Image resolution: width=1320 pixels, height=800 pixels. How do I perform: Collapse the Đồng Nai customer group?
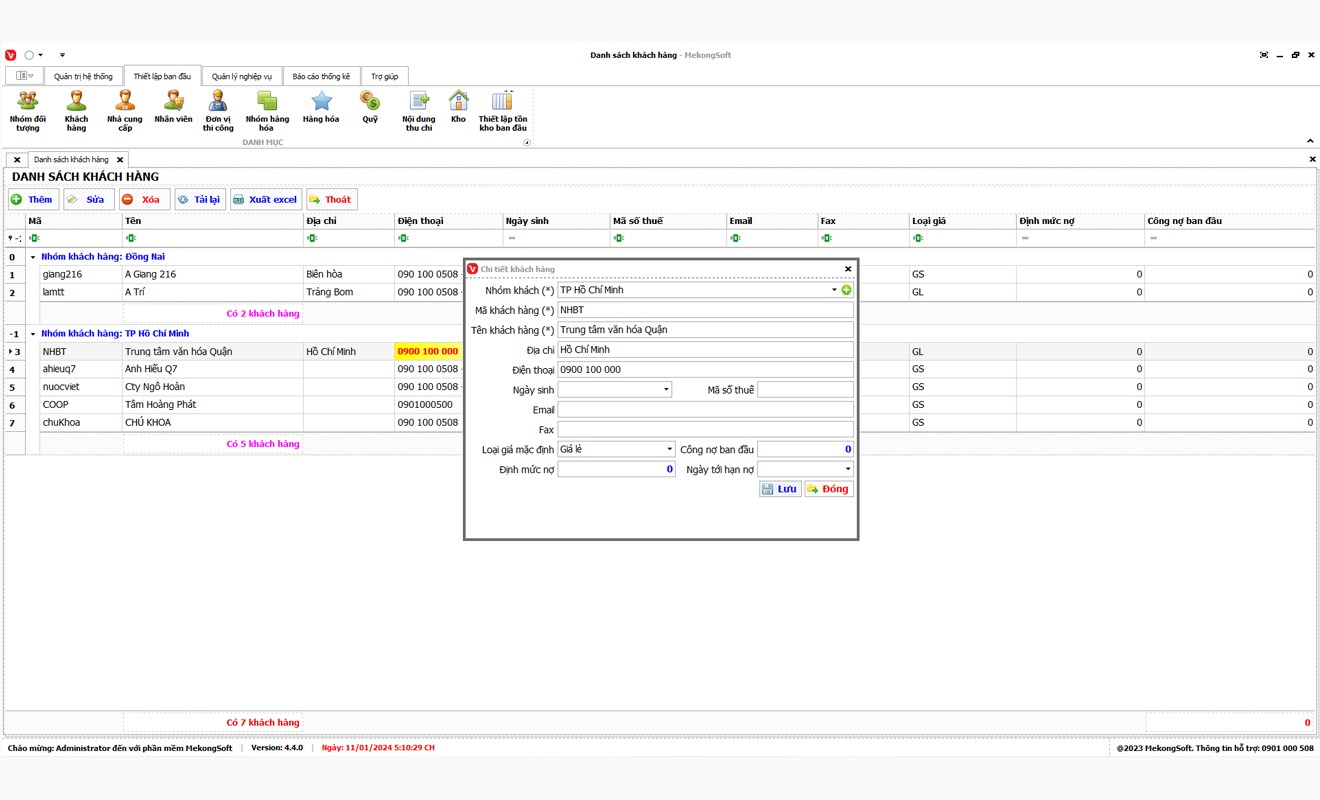tap(32, 257)
